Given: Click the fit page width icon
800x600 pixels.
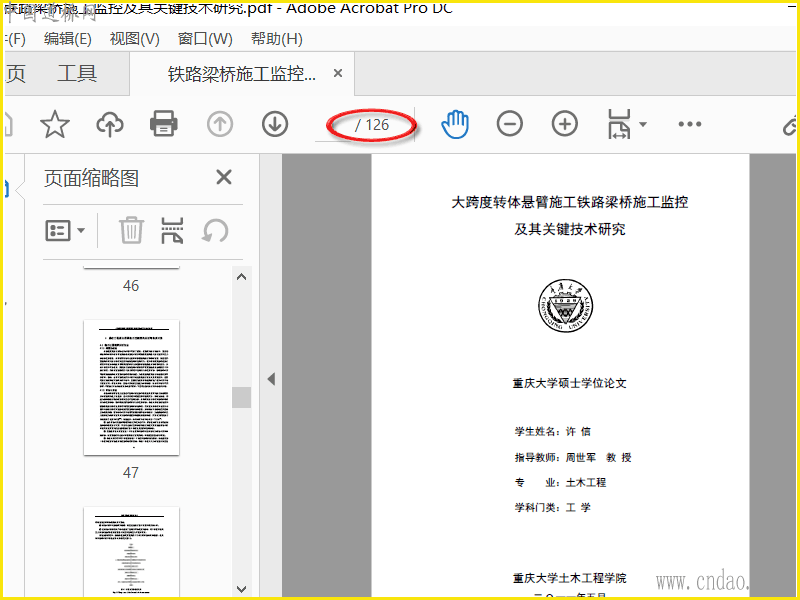Looking at the screenshot, I should tap(619, 124).
